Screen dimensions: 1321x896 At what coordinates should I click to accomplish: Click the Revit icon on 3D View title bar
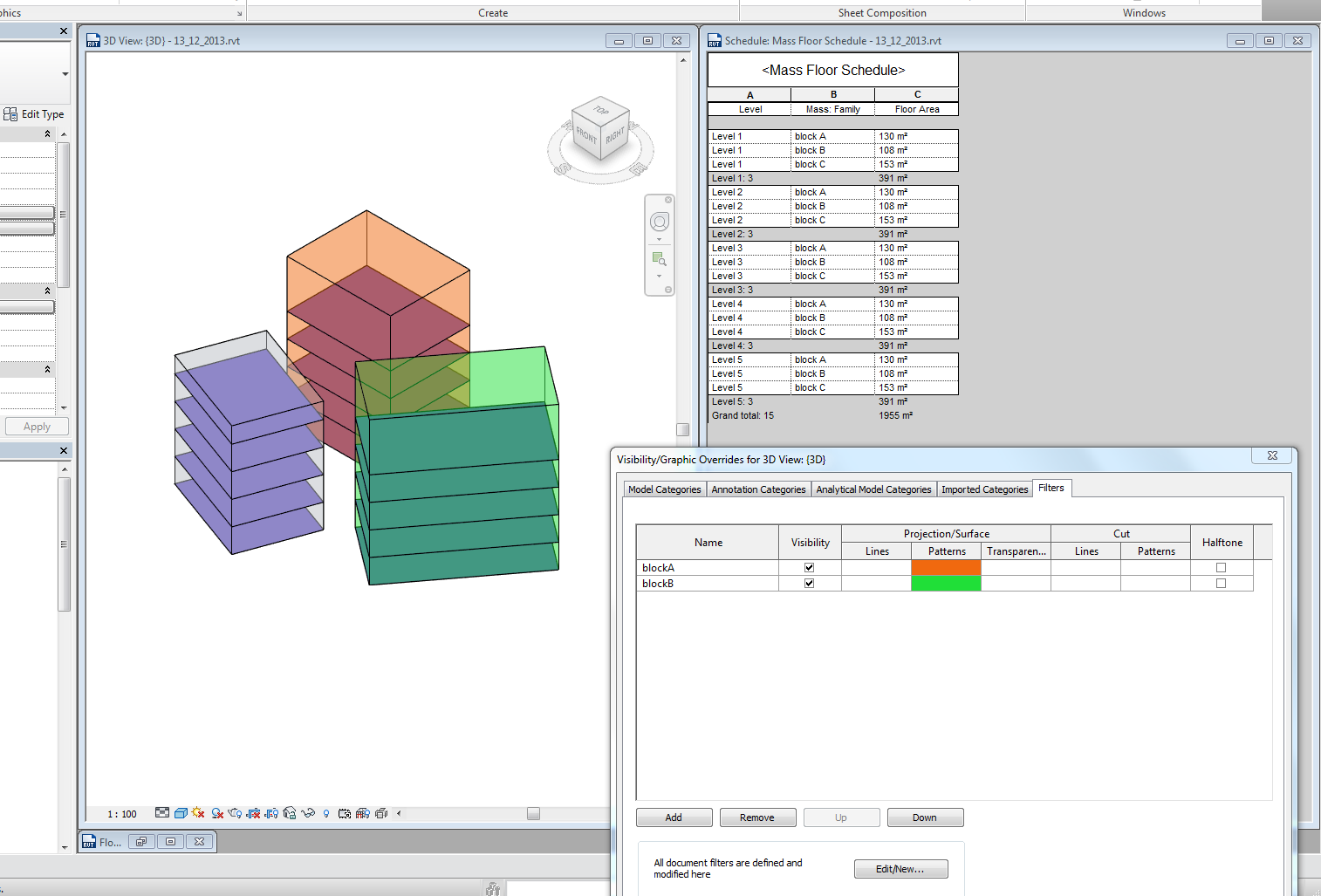[x=93, y=40]
